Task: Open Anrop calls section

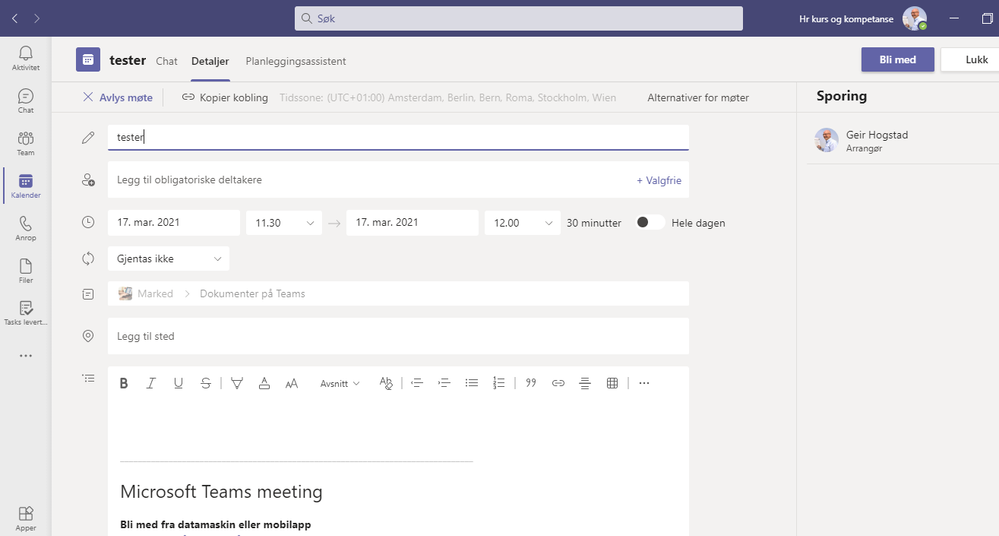Action: pyautogui.click(x=25, y=228)
